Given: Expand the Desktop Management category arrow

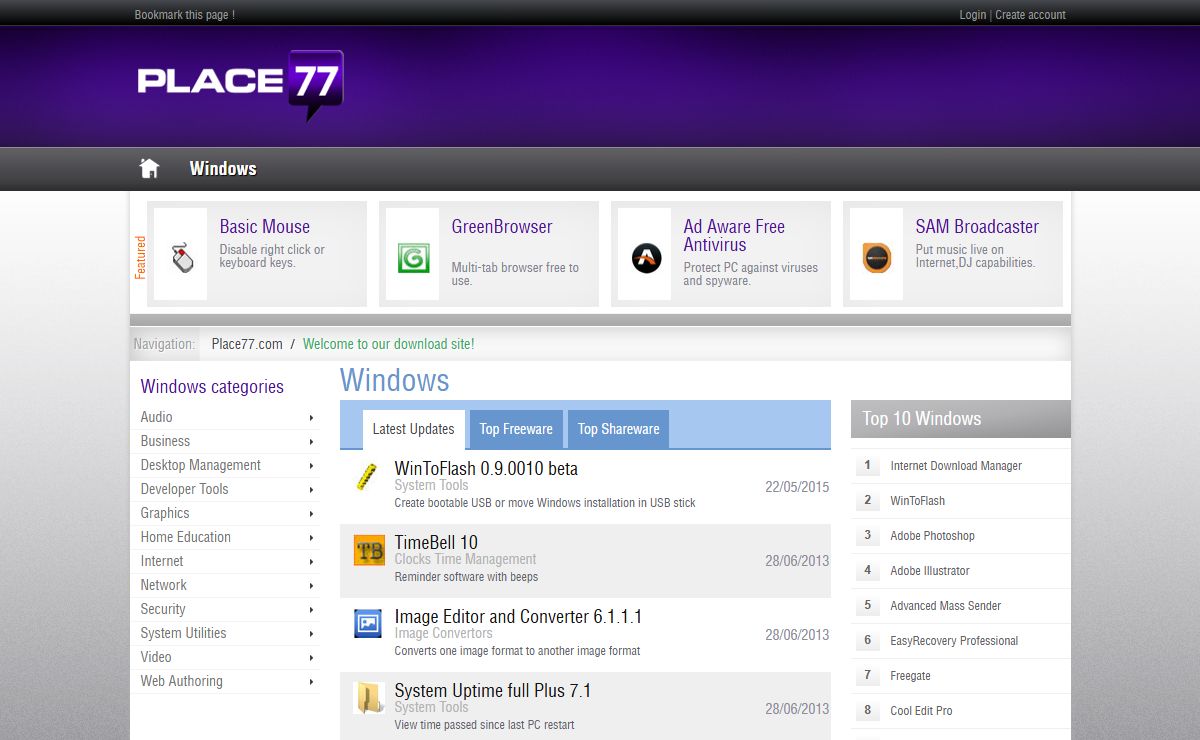Looking at the screenshot, I should click(x=311, y=465).
